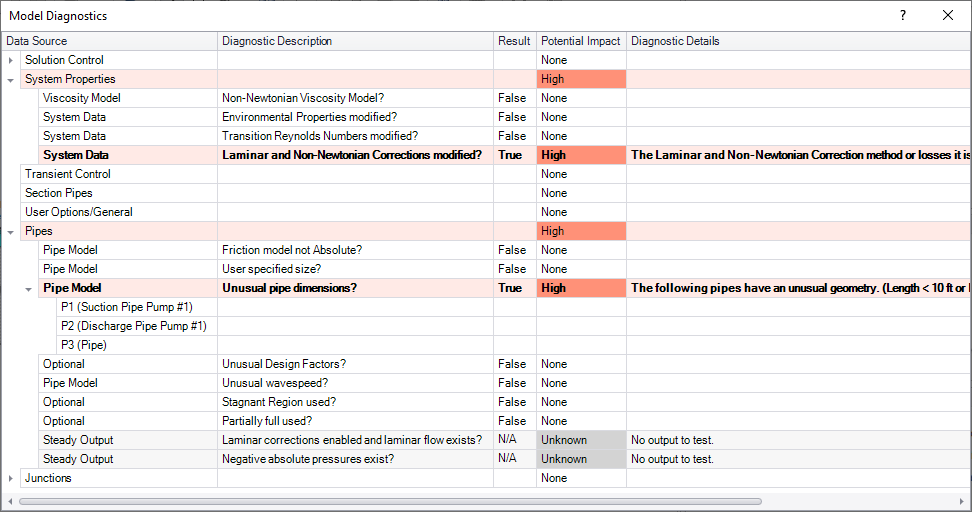972x512 pixels.
Task: Select the Junctions tree item
Action: tap(48, 478)
